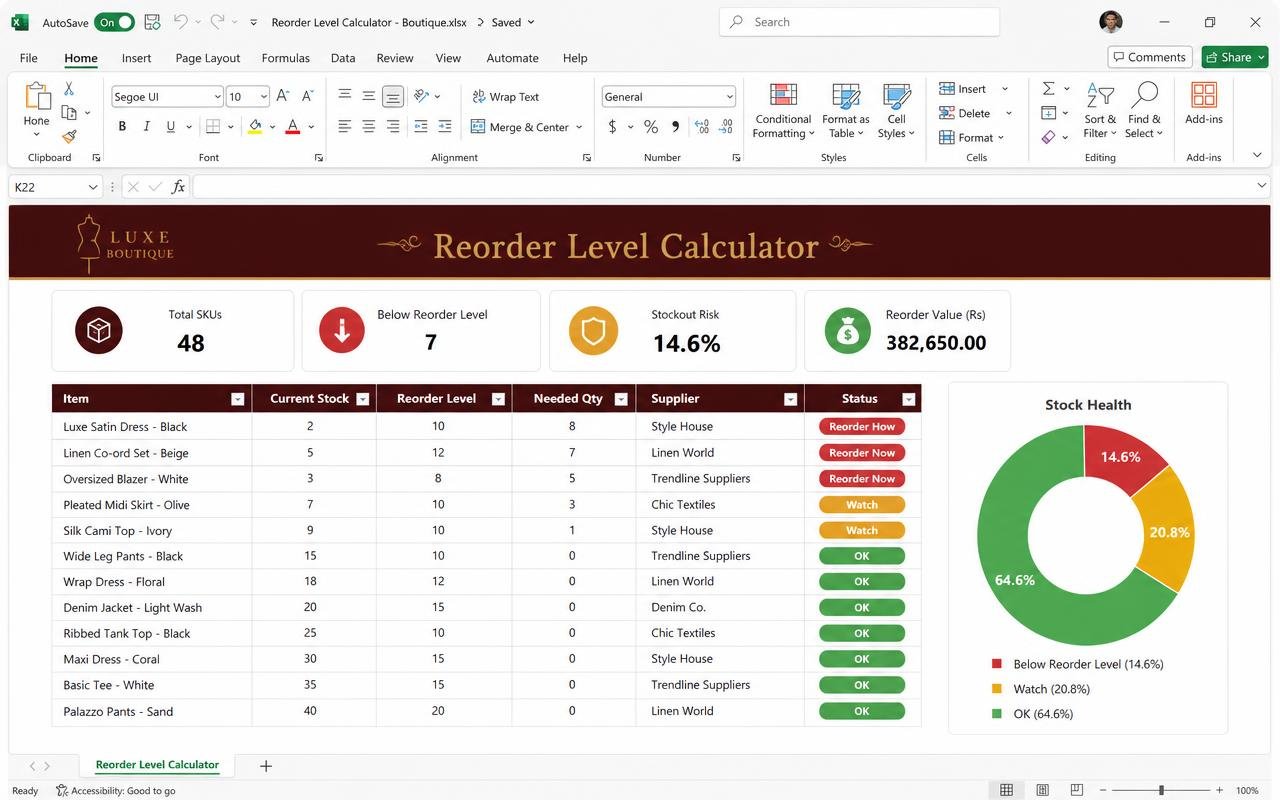Click the Comma Style icon

(676, 127)
